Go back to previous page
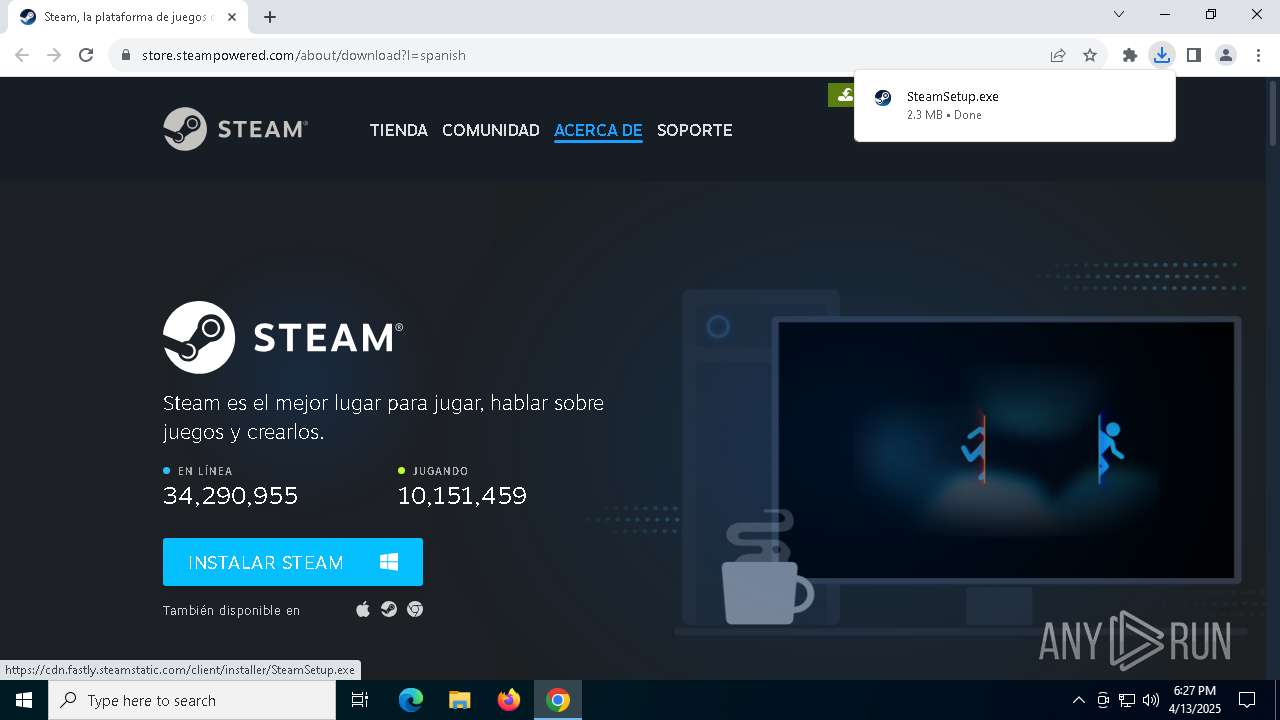This screenshot has width=1280, height=720. [x=22, y=55]
